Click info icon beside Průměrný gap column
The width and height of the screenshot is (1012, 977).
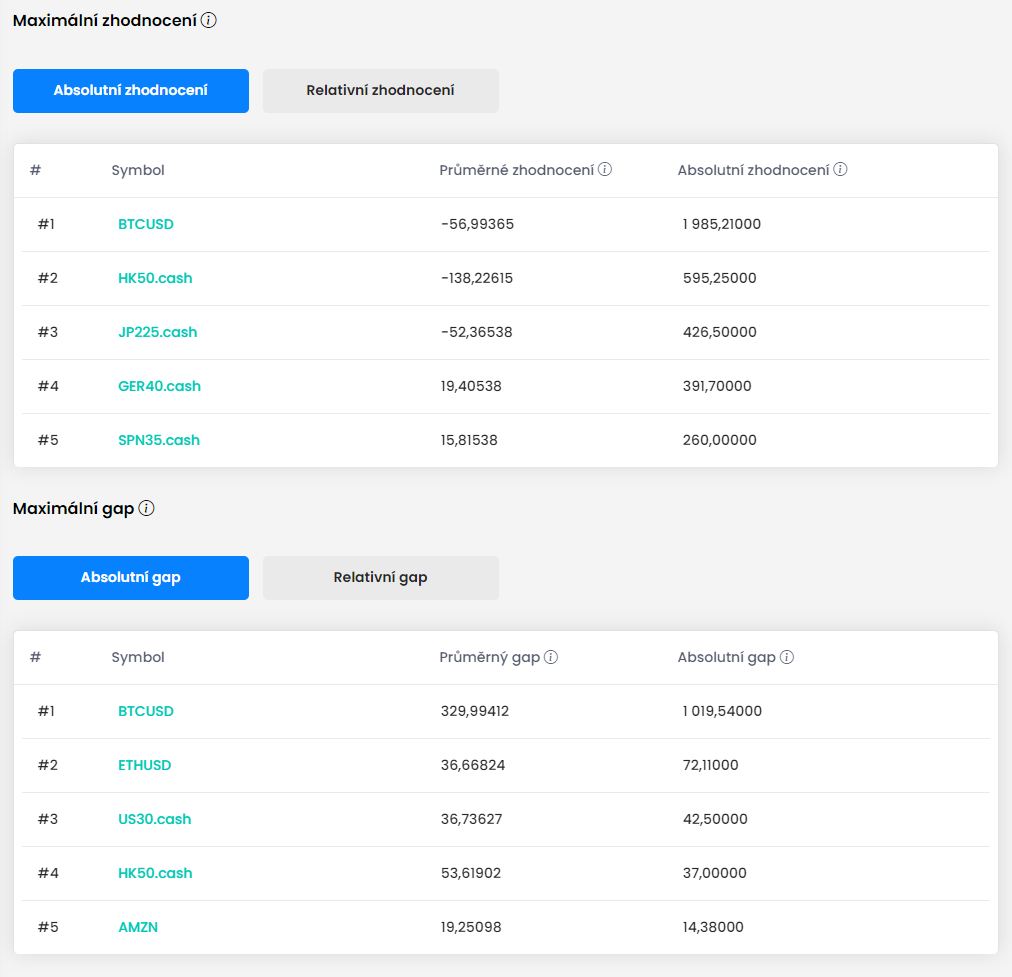click(x=551, y=657)
